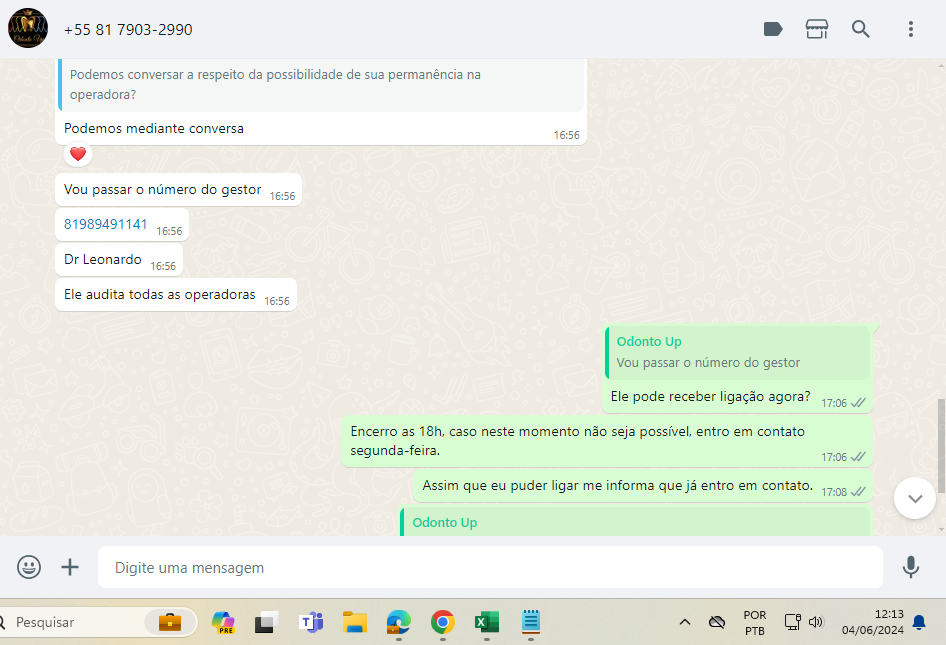Click the chat vertical scrollbar thumb

point(941,445)
